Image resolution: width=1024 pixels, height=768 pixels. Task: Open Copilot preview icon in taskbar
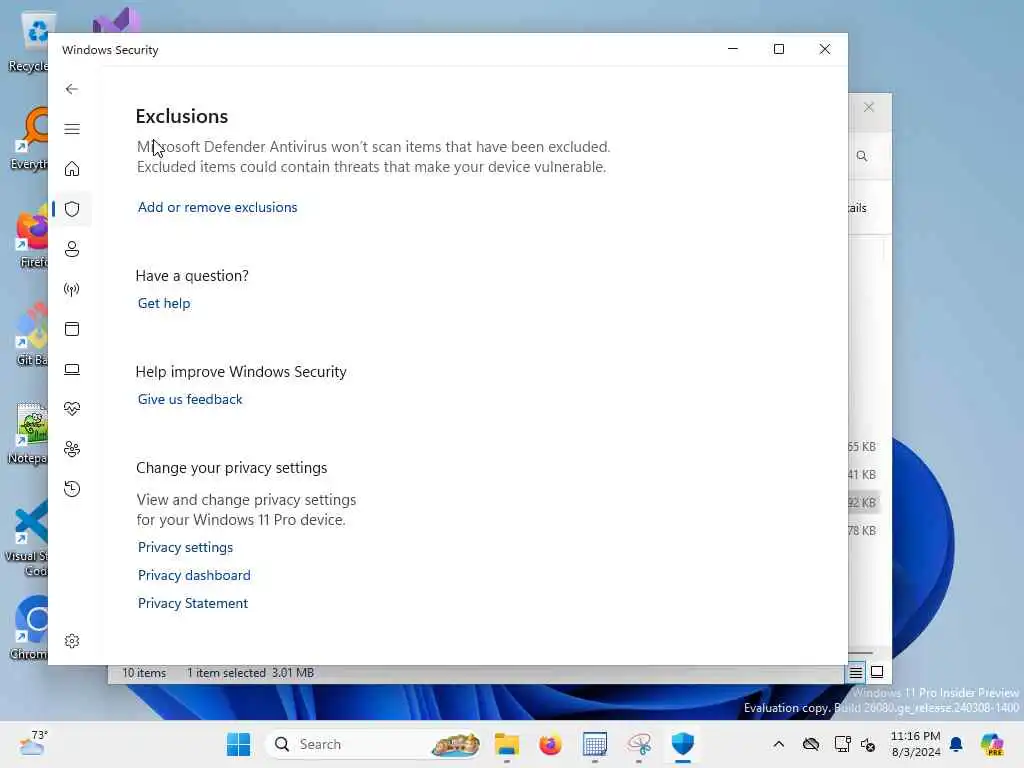pos(992,744)
